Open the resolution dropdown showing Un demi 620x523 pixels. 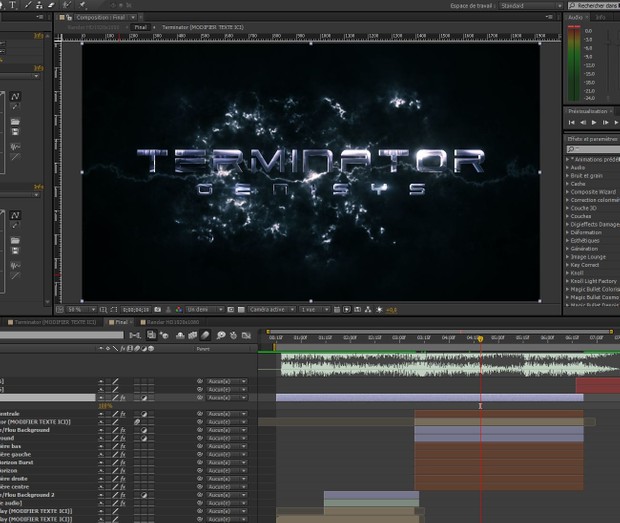click(x=205, y=310)
